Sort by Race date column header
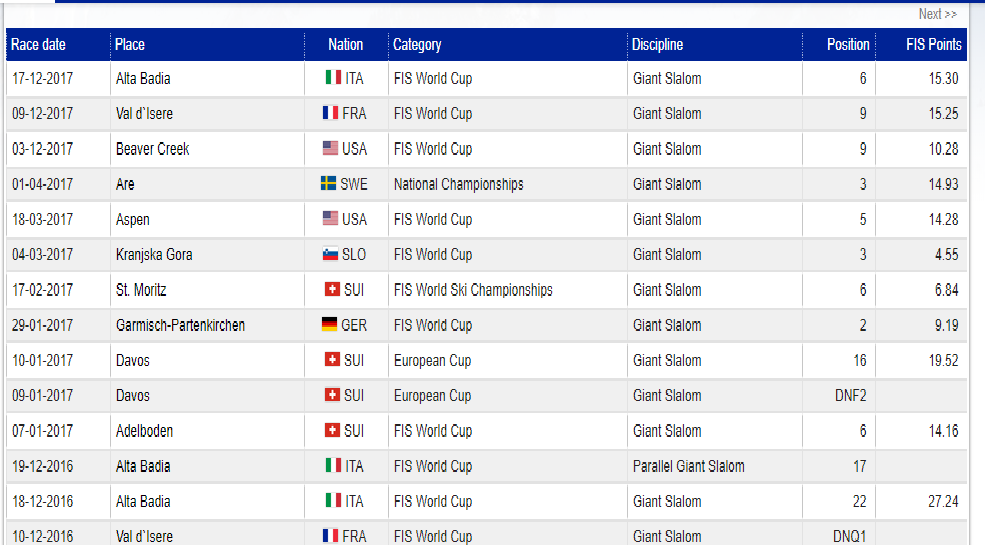The height and width of the screenshot is (545, 985). (38, 45)
